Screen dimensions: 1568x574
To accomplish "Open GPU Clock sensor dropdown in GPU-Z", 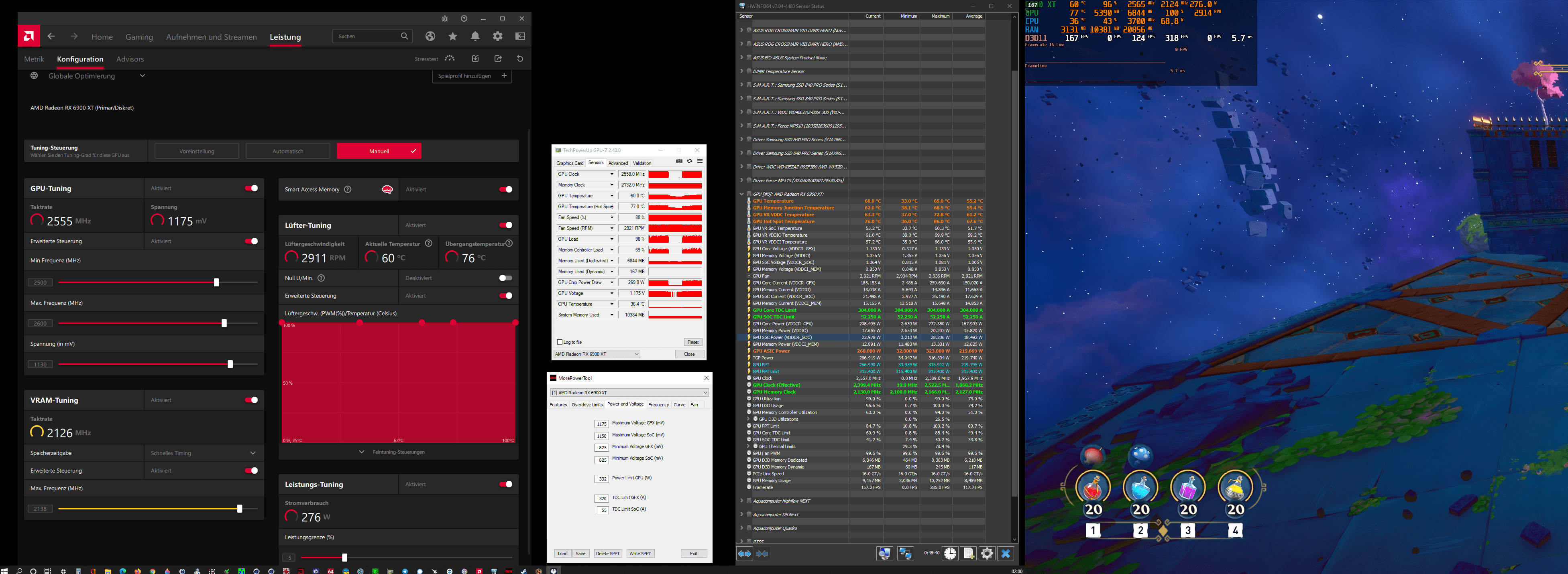I will click(612, 174).
